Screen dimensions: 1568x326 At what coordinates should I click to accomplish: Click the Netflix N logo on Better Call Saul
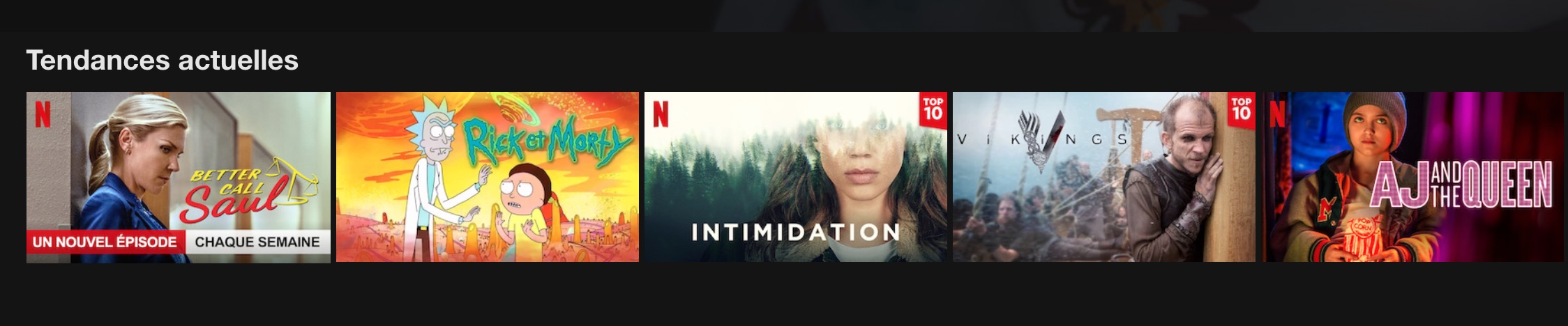pos(43,115)
